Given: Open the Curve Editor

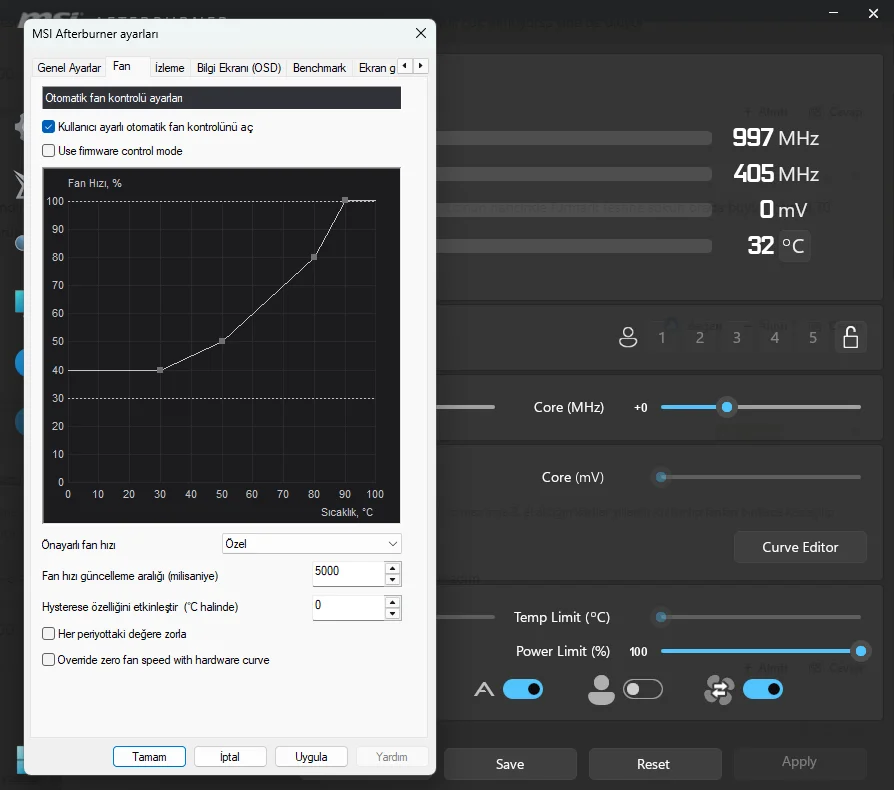Looking at the screenshot, I should click(800, 547).
